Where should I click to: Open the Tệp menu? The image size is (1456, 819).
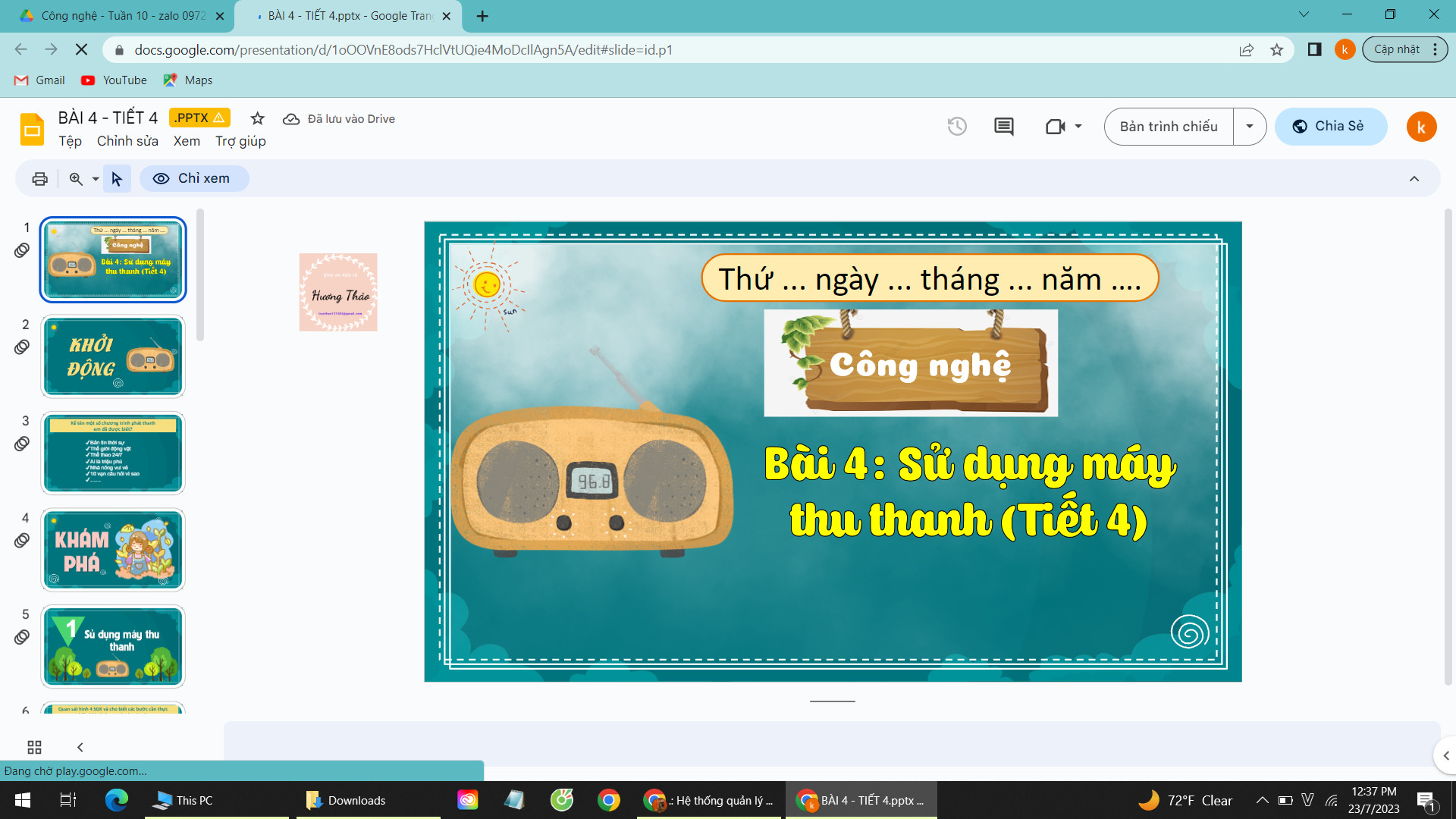[x=71, y=142]
